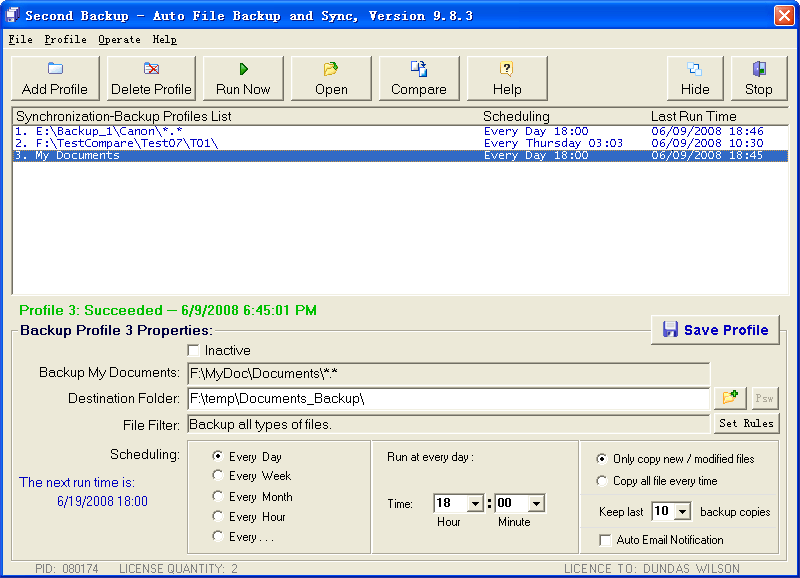Select Every Week scheduling
Image resolution: width=800 pixels, height=578 pixels.
point(218,475)
